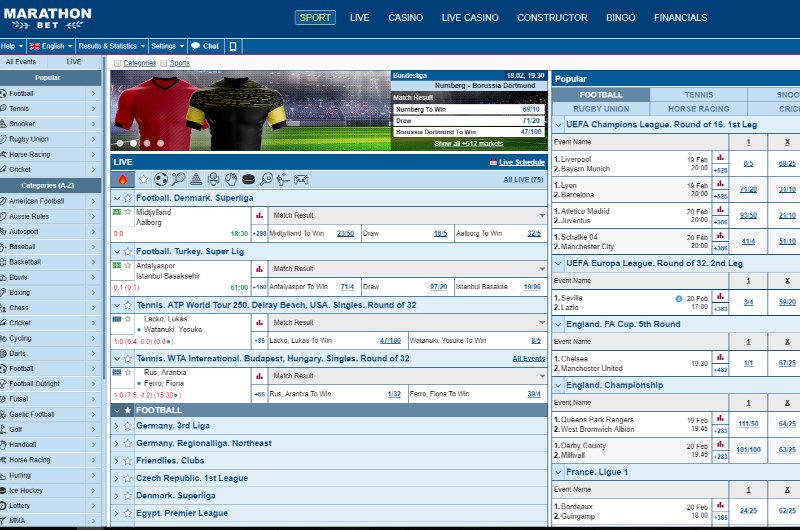Tick the Sports checkbox
The image size is (800, 530).
point(164,63)
